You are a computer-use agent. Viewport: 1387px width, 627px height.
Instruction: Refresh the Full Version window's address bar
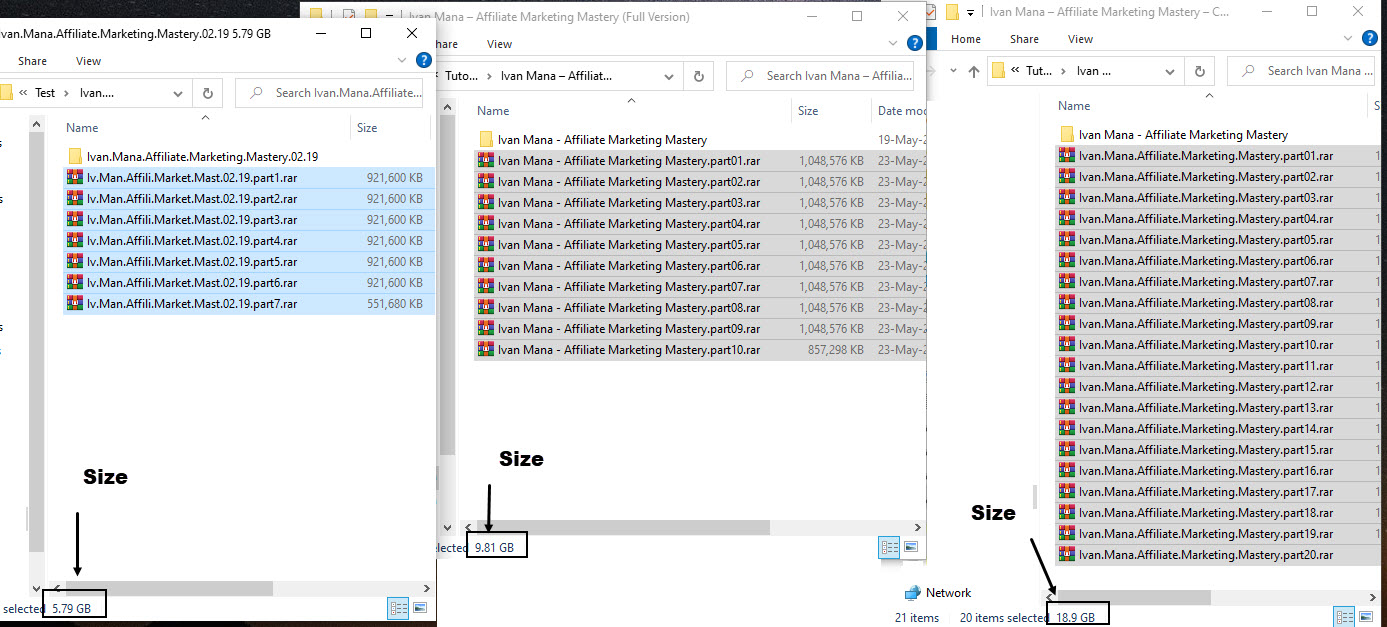pyautogui.click(x=698, y=76)
